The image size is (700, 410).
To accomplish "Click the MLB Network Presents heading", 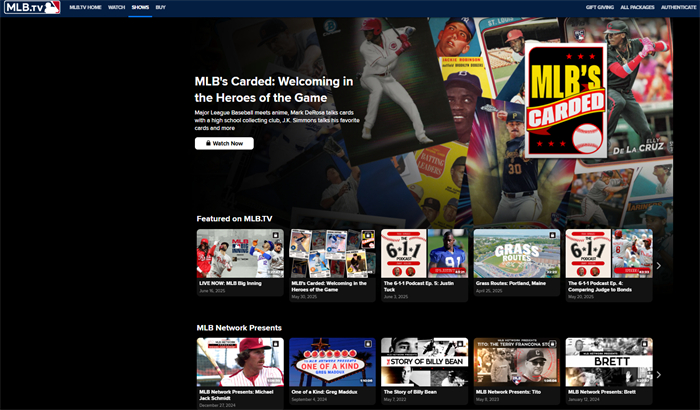I will pyautogui.click(x=239, y=328).
